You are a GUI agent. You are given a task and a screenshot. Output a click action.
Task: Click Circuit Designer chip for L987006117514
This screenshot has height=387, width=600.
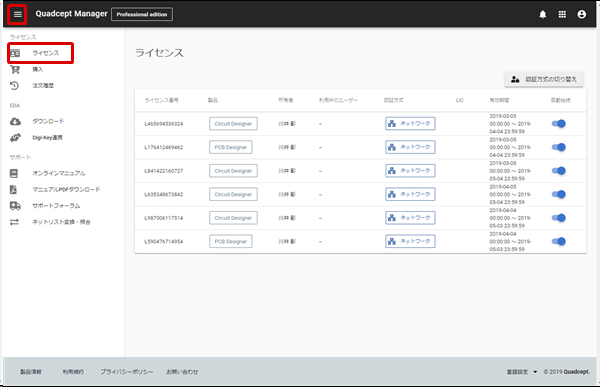coord(233,218)
